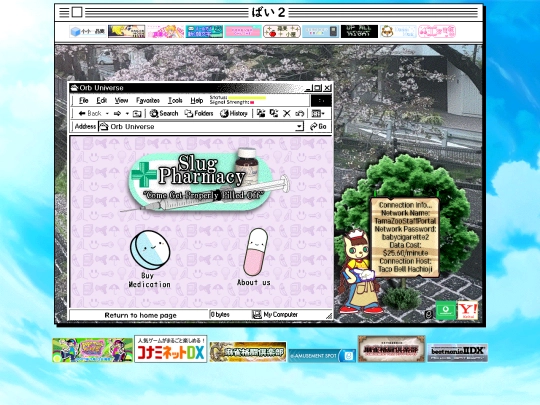The image size is (540, 405).
Task: Click the blue cube banner button
Action: click(88, 32)
